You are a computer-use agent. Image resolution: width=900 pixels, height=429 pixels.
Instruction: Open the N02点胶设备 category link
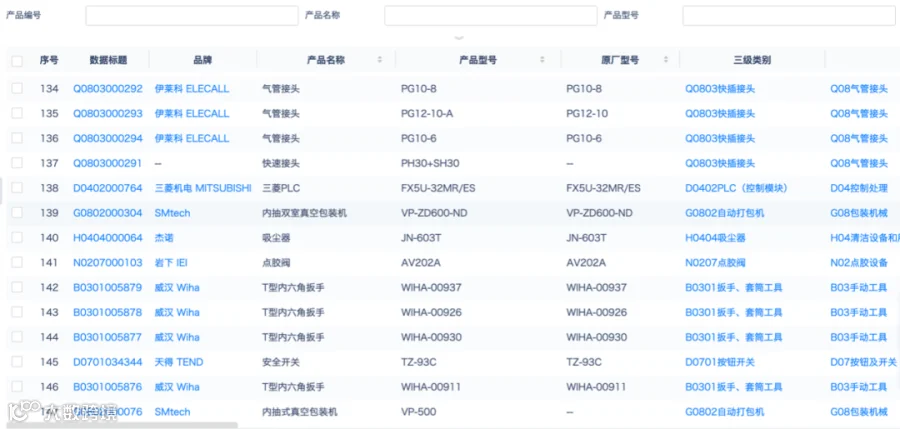tap(859, 262)
